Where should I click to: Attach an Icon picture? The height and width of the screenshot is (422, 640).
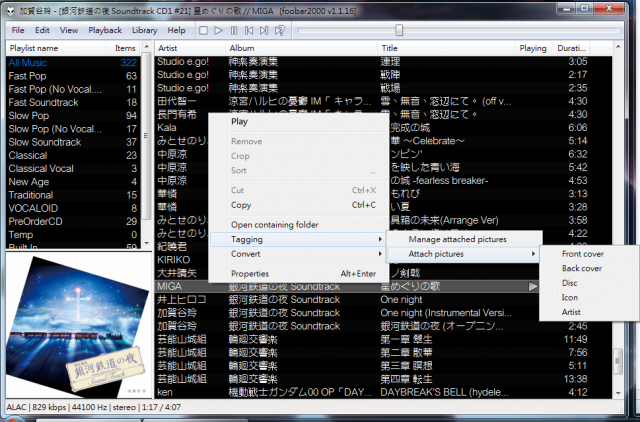click(x=589, y=298)
